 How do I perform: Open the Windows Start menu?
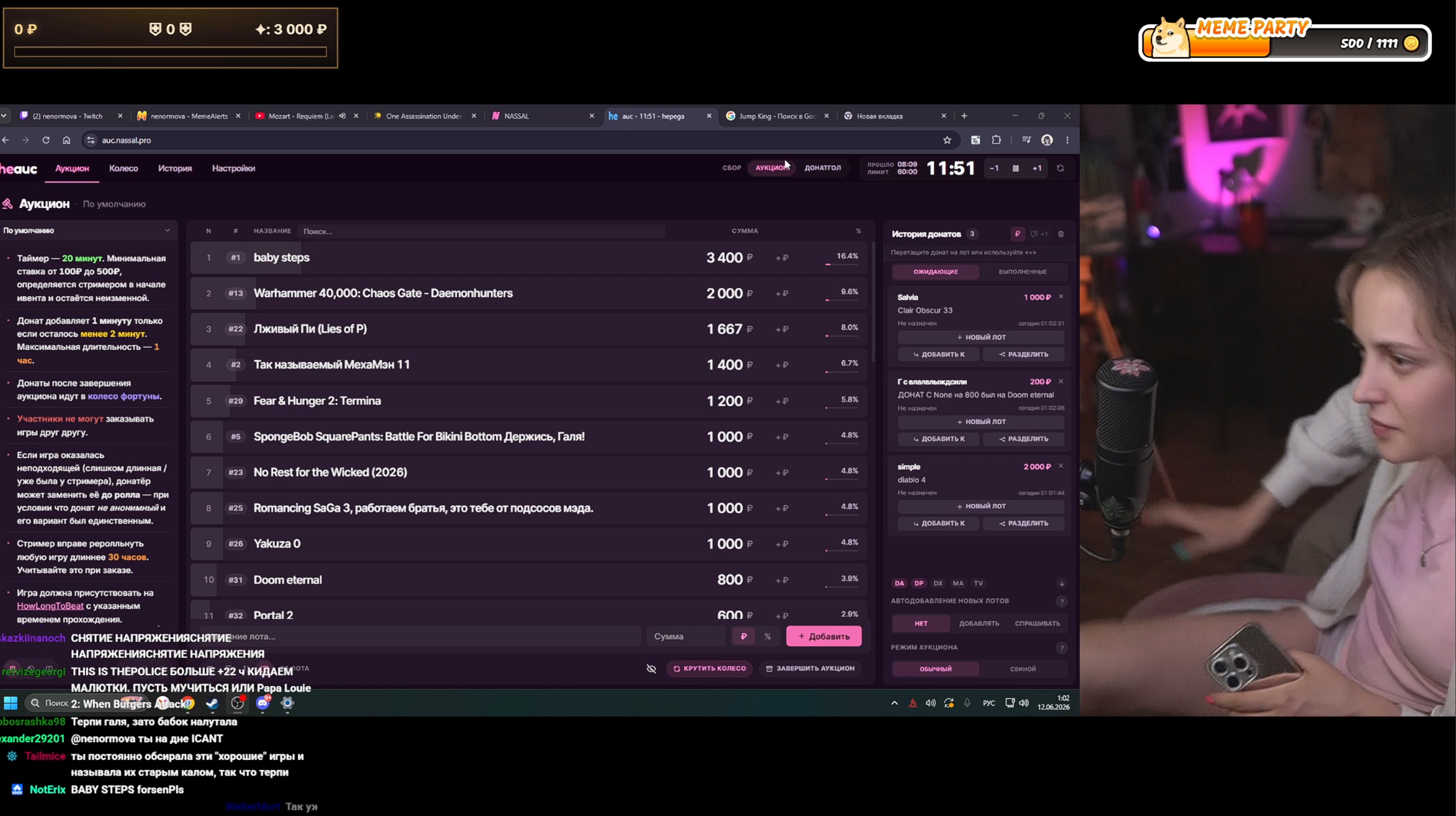pos(11,703)
